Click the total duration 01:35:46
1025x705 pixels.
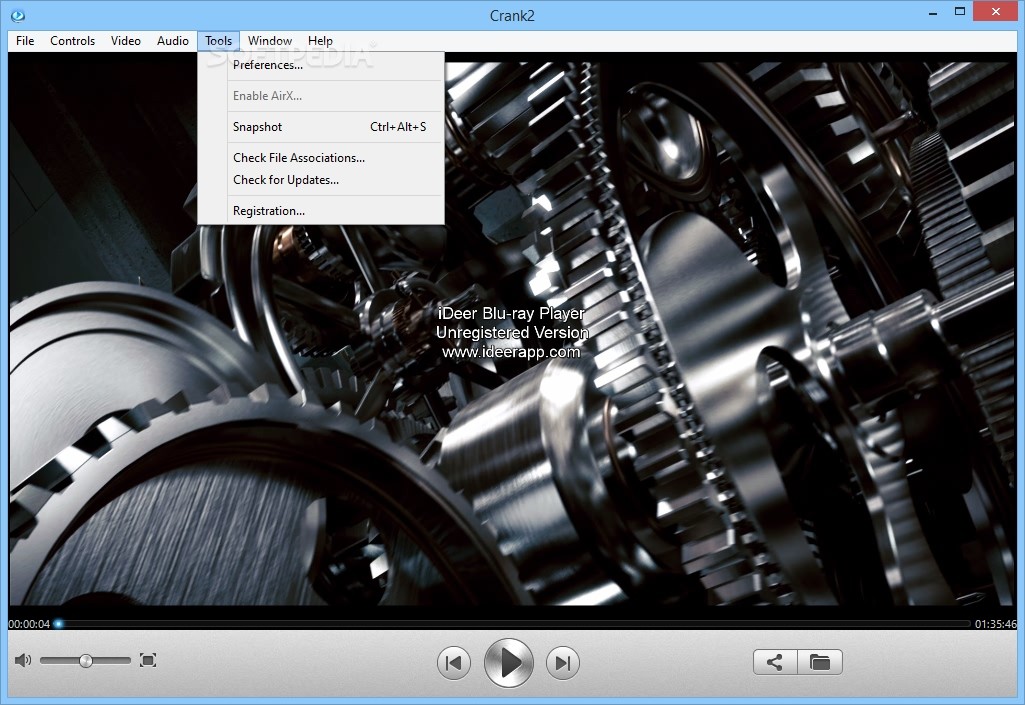point(996,624)
